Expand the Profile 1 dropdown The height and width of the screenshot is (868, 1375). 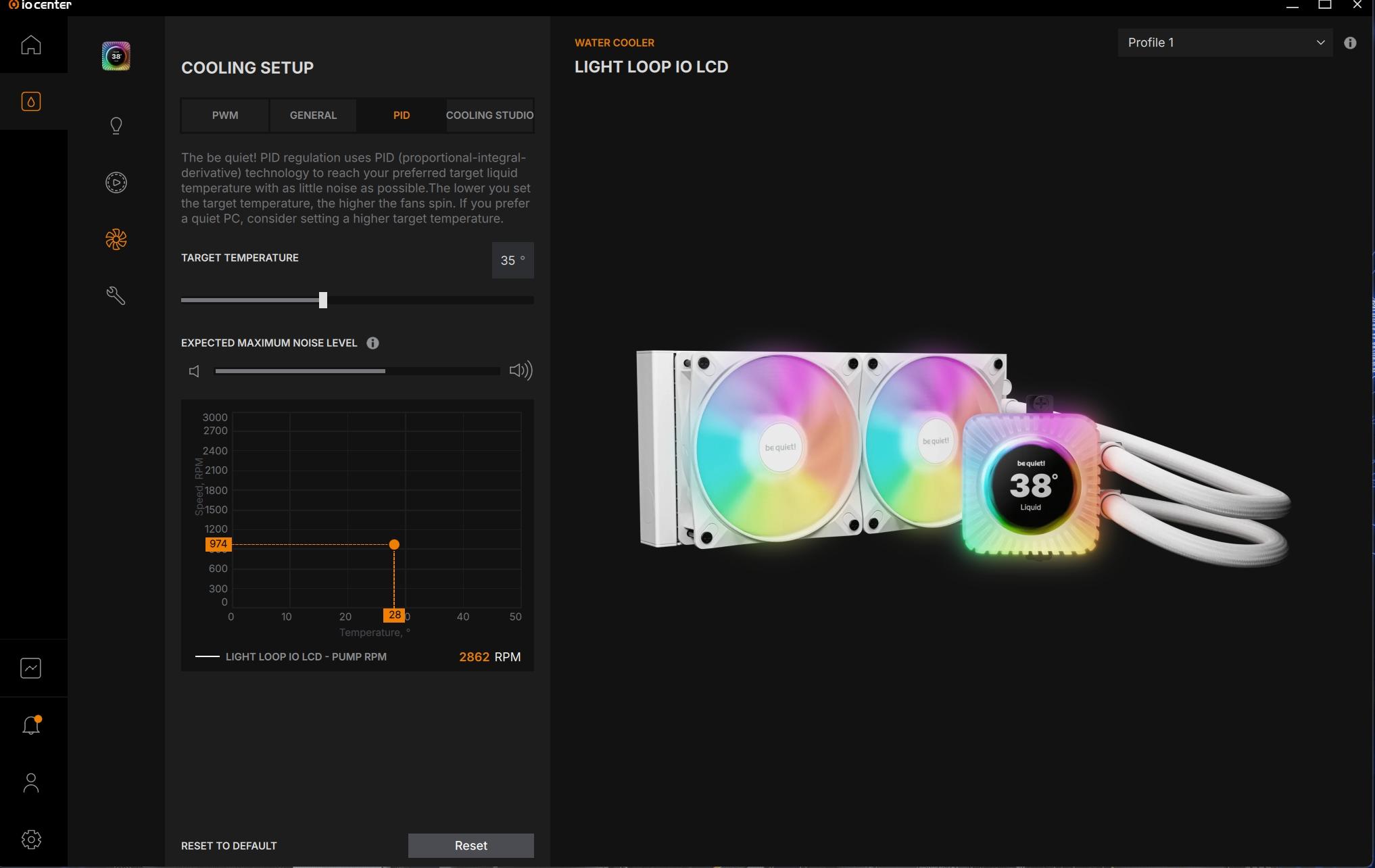(1225, 43)
